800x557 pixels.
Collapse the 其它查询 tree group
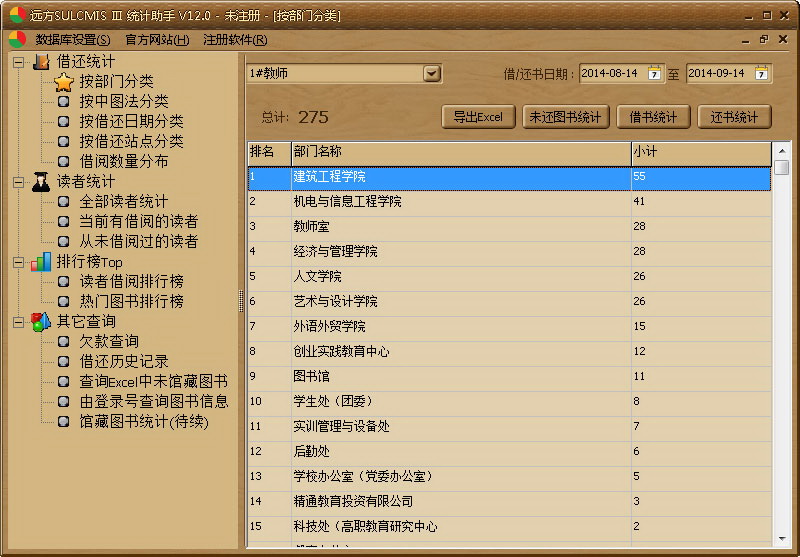coord(18,322)
